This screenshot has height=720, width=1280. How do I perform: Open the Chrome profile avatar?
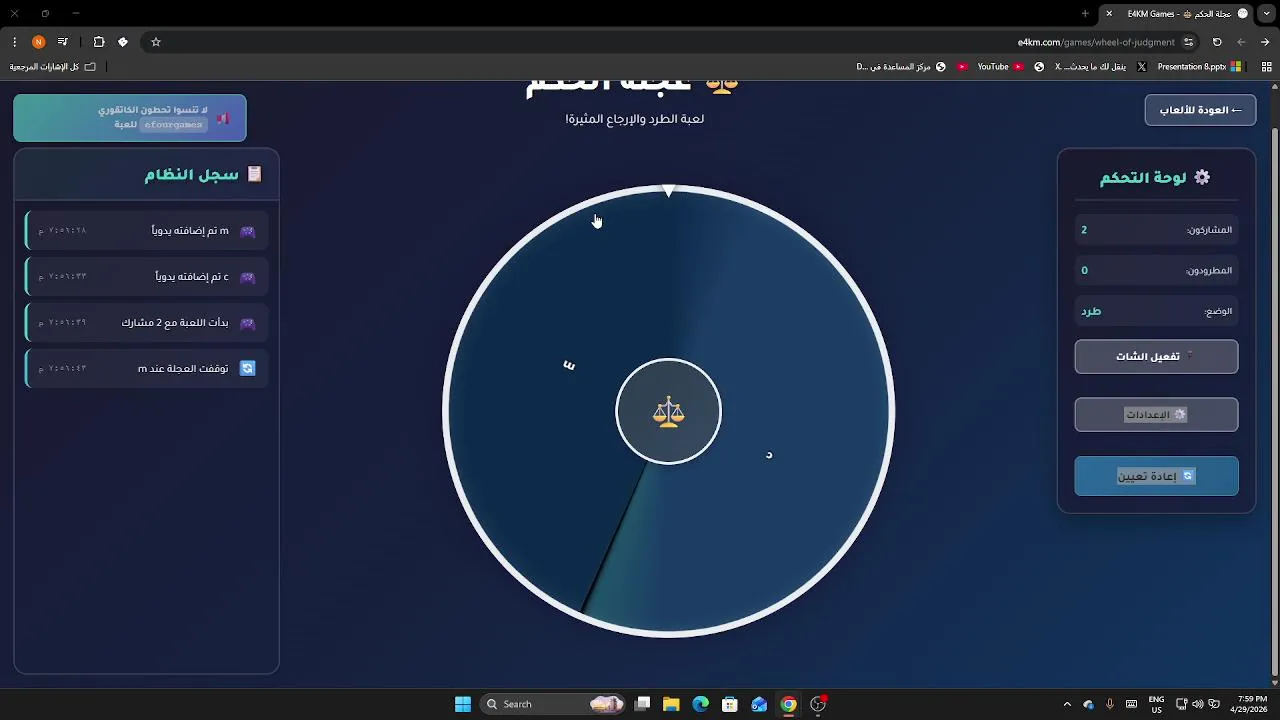tap(38, 42)
